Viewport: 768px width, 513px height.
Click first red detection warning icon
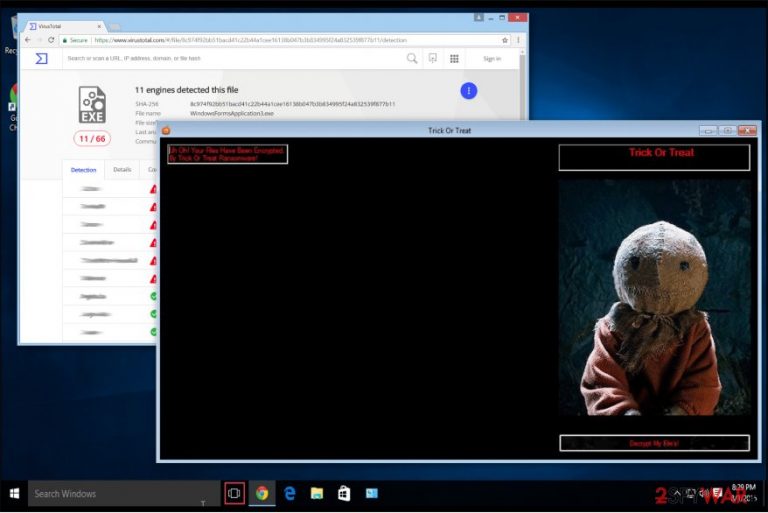(153, 189)
